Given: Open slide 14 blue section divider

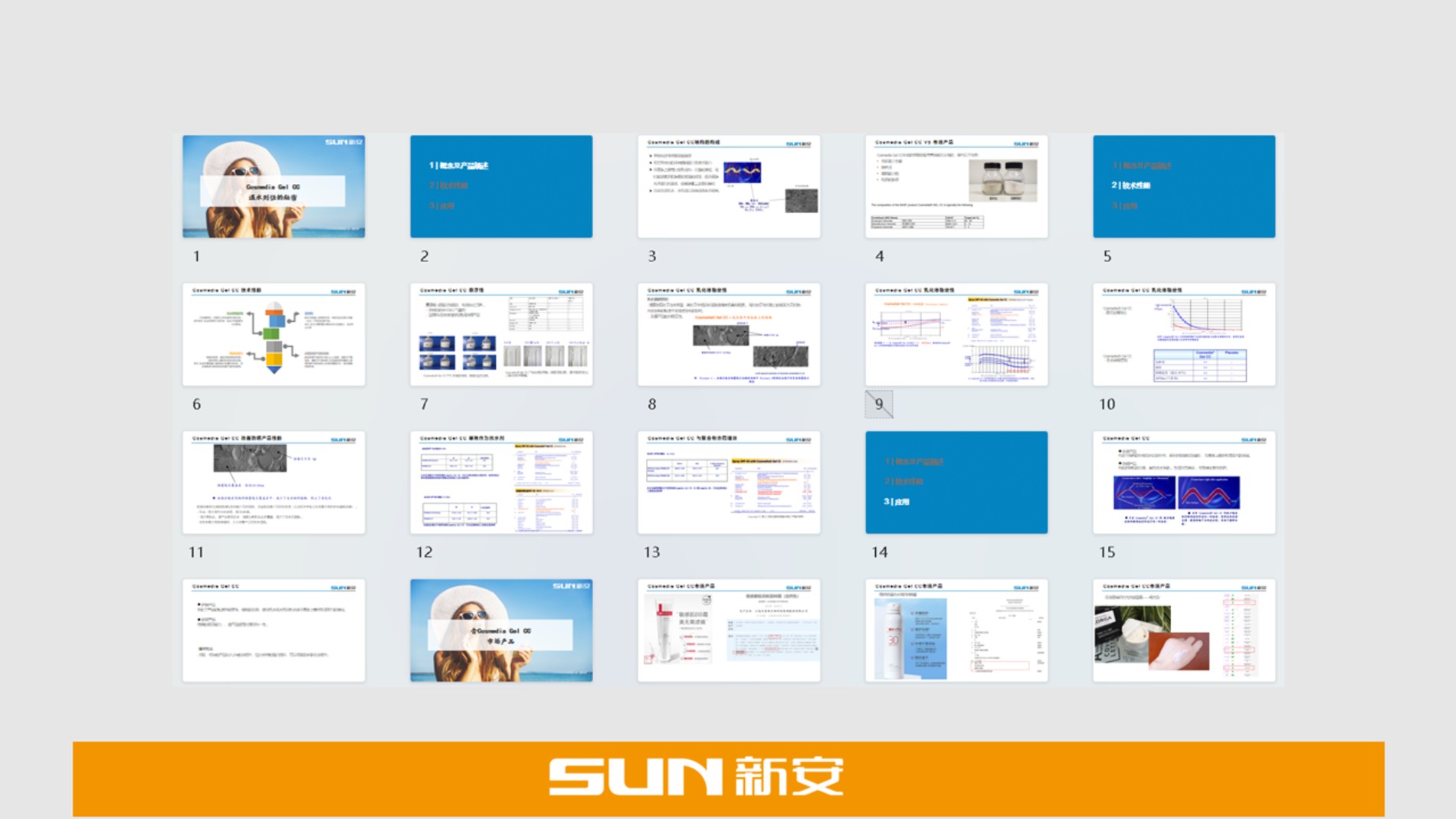Looking at the screenshot, I should (x=956, y=482).
